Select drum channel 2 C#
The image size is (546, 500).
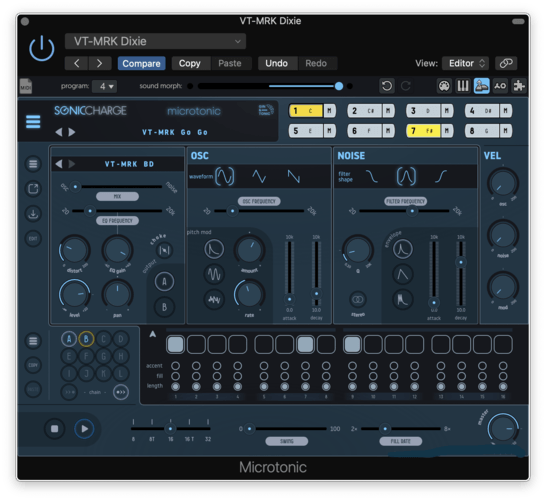(x=365, y=111)
